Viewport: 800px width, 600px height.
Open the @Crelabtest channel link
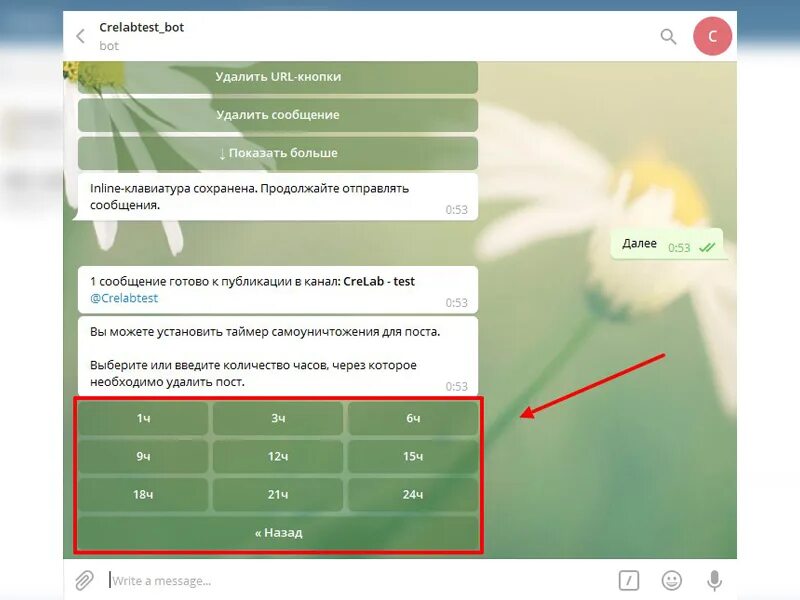[x=124, y=298]
